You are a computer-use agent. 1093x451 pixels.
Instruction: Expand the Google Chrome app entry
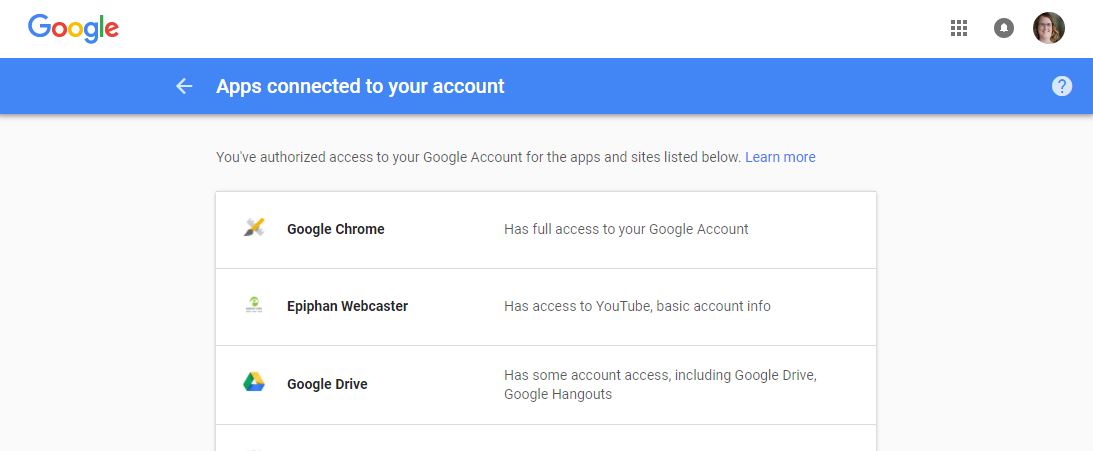(546, 230)
